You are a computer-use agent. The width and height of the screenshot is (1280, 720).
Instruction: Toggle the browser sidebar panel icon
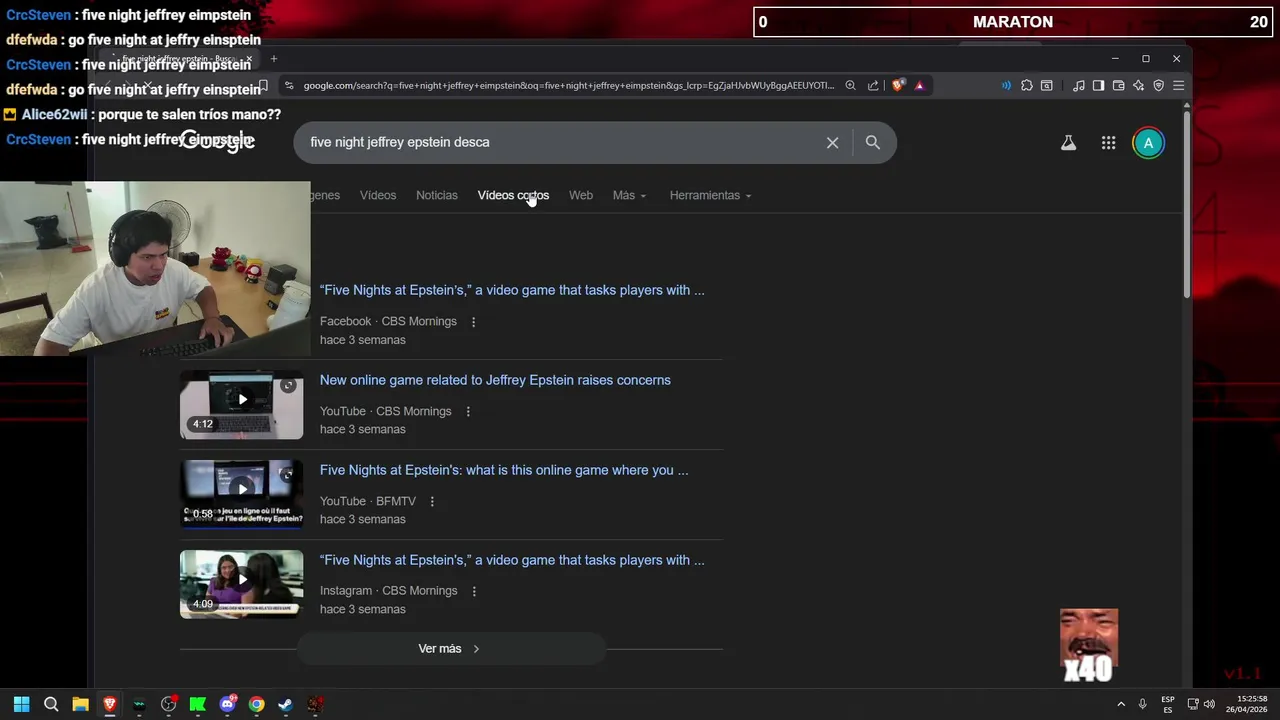pos(1098,86)
